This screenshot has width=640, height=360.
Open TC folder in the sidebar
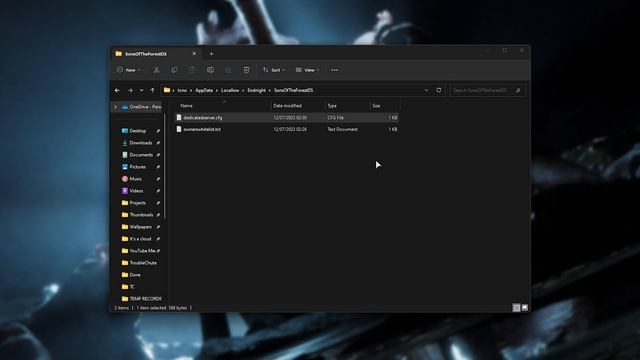tap(132, 287)
